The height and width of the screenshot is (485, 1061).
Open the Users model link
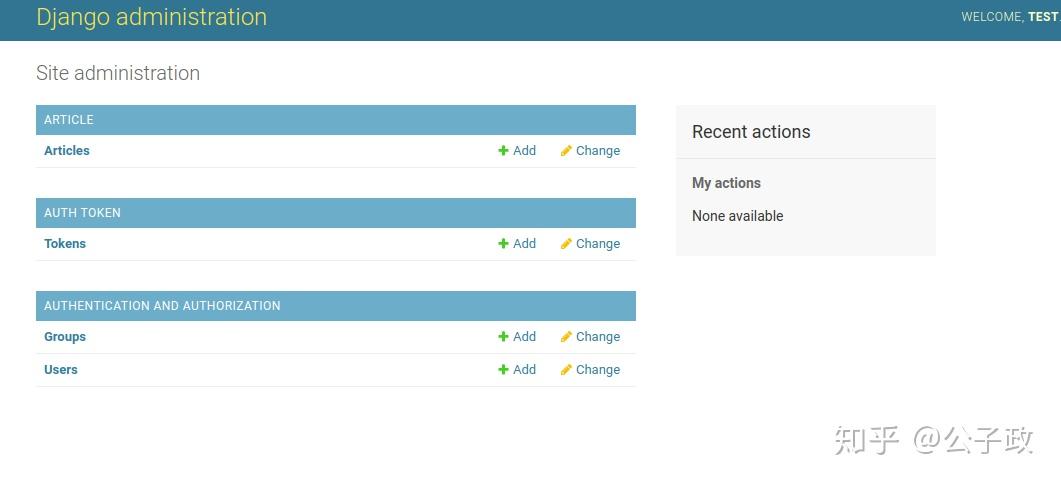tap(61, 370)
